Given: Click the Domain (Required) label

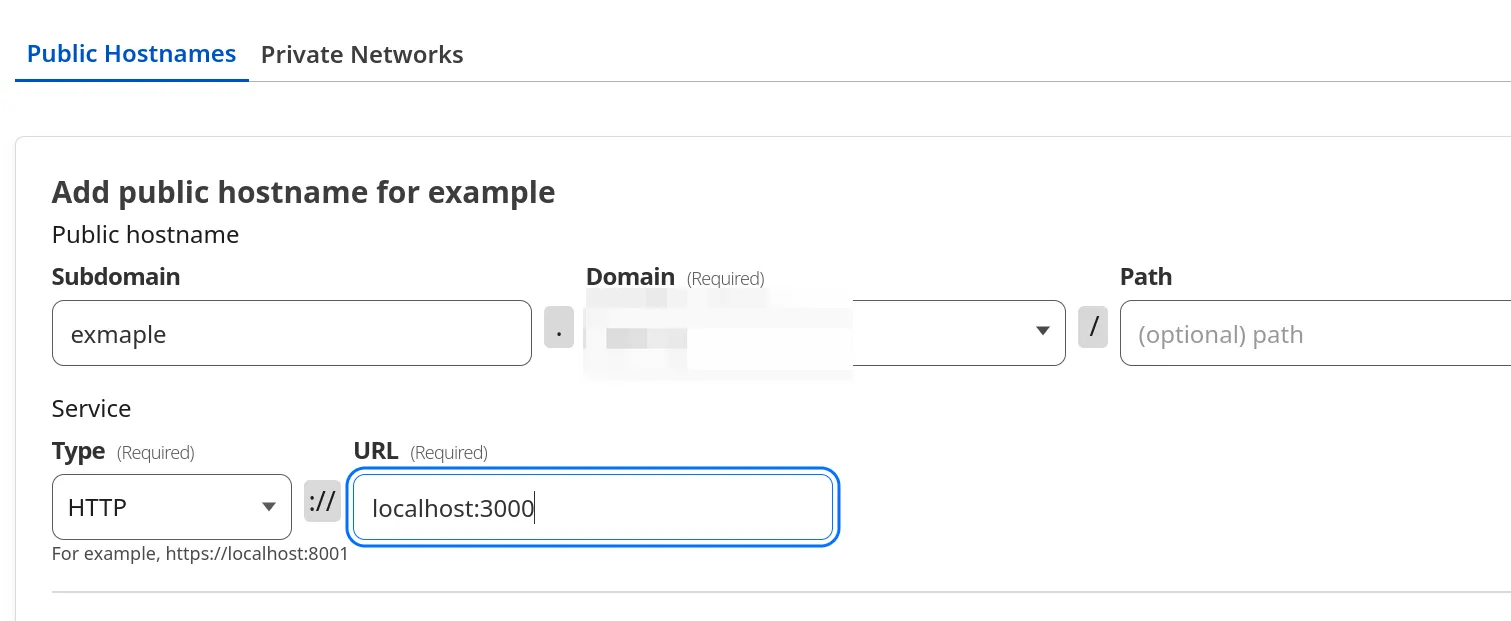Looking at the screenshot, I should [675, 277].
